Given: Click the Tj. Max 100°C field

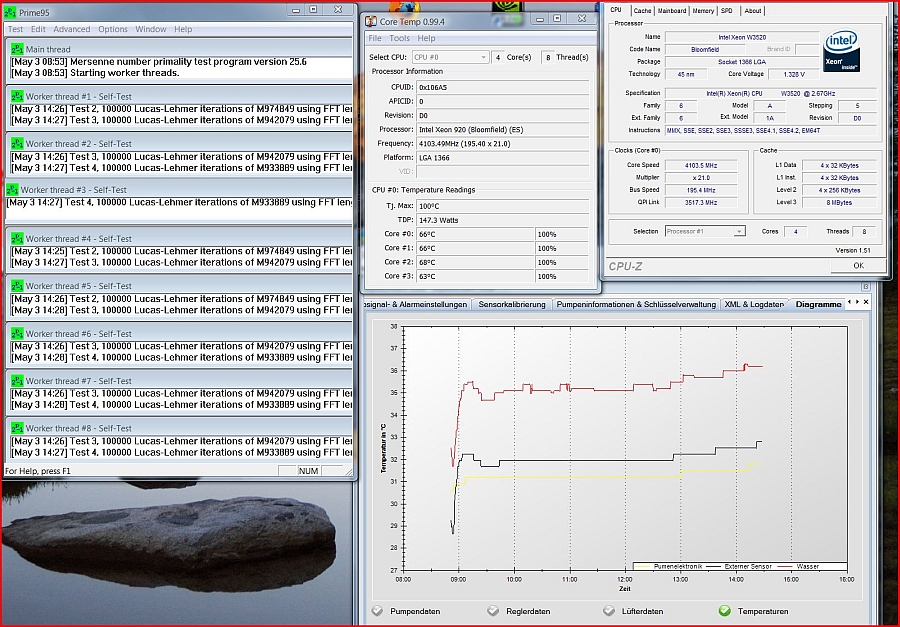Looking at the screenshot, I should [x=503, y=206].
